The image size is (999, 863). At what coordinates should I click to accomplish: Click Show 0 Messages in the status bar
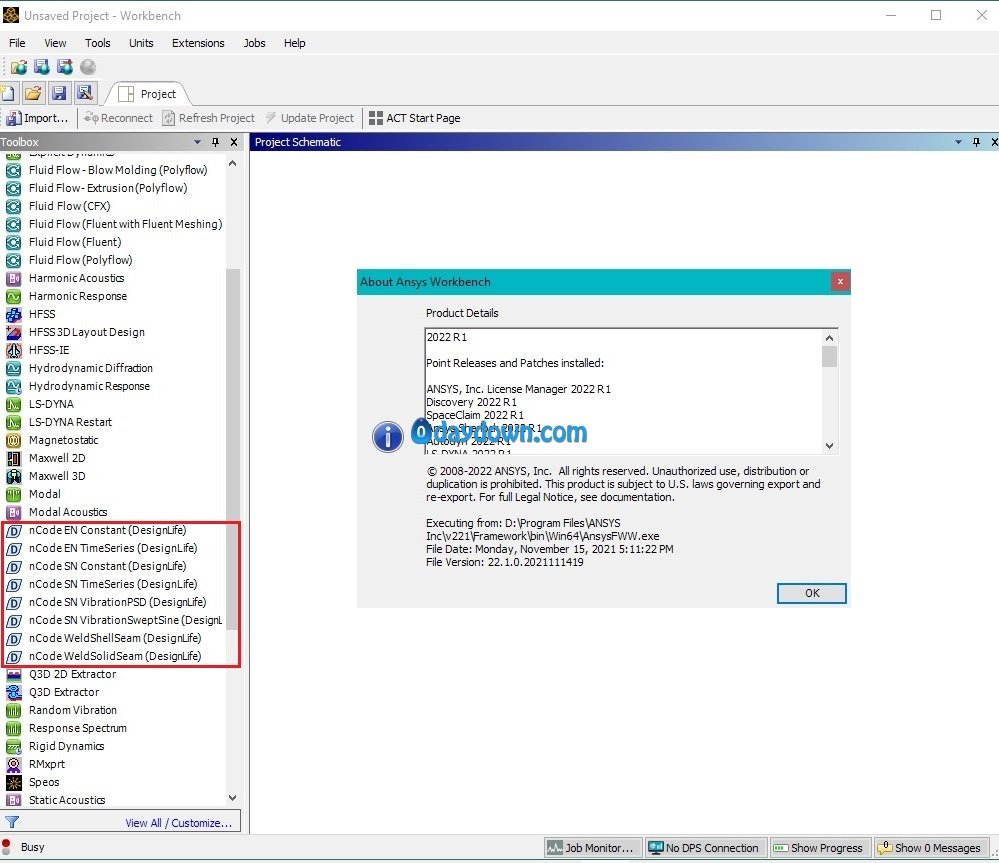[x=930, y=848]
